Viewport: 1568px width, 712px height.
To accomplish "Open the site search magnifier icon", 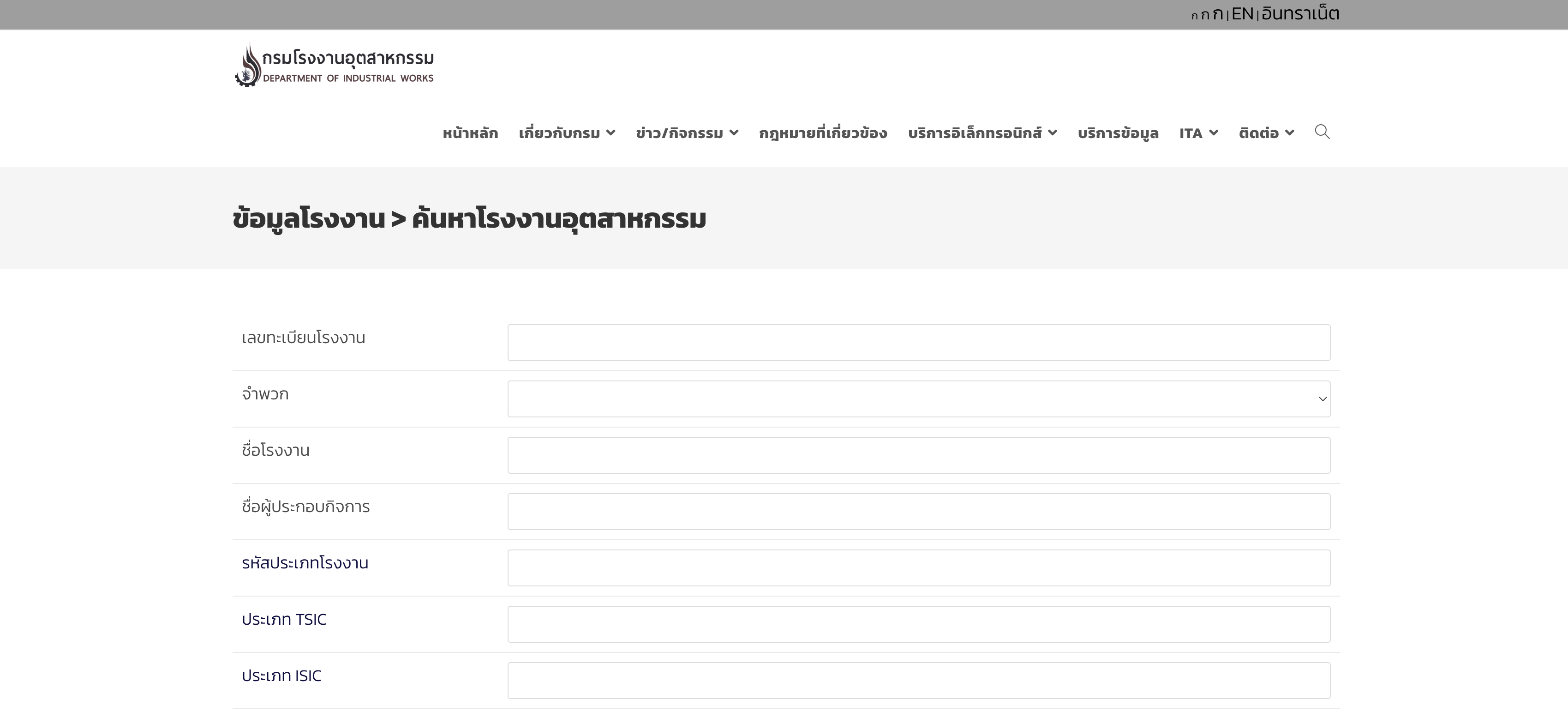I will click(1322, 132).
